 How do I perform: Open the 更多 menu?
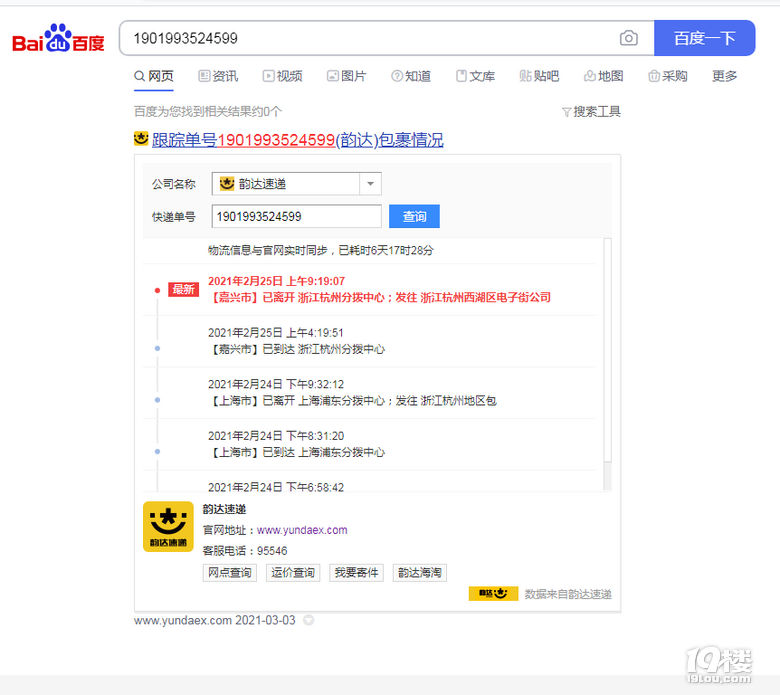pos(724,76)
